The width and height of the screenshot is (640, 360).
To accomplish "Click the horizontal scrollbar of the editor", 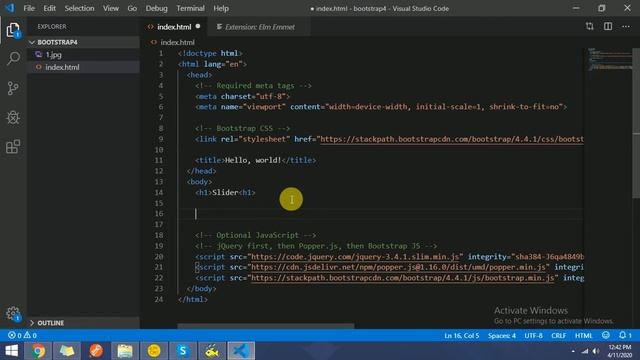I will tap(266, 326).
